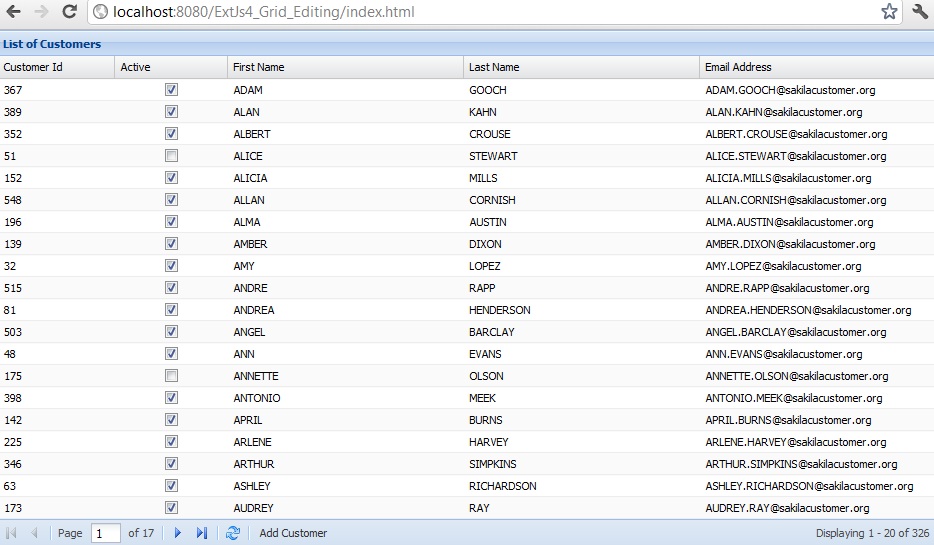
Task: Toggle Active checkbox for ANDRE RAPP
Action: tap(171, 288)
